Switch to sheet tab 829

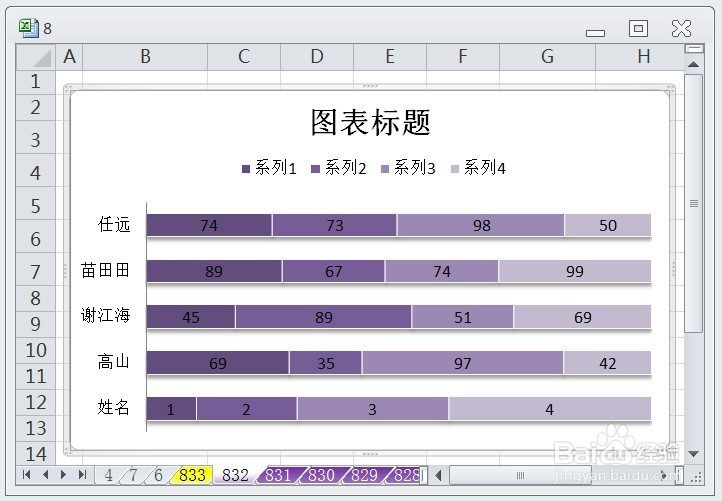click(x=364, y=475)
